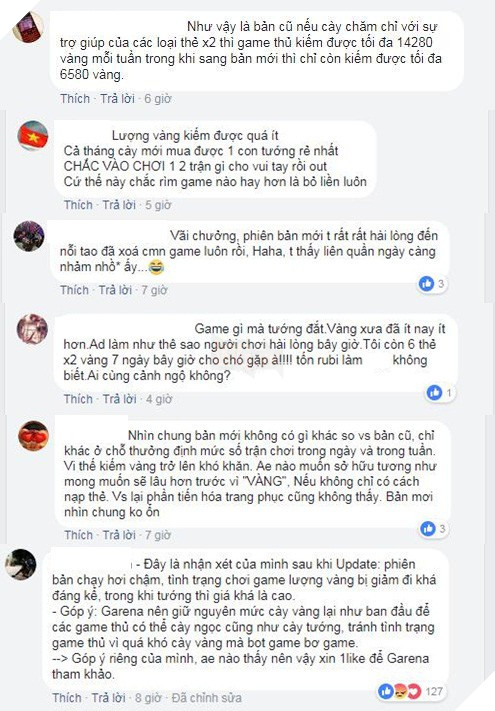
Task: Reply to the Garena feedback comment
Action: (x=108, y=697)
